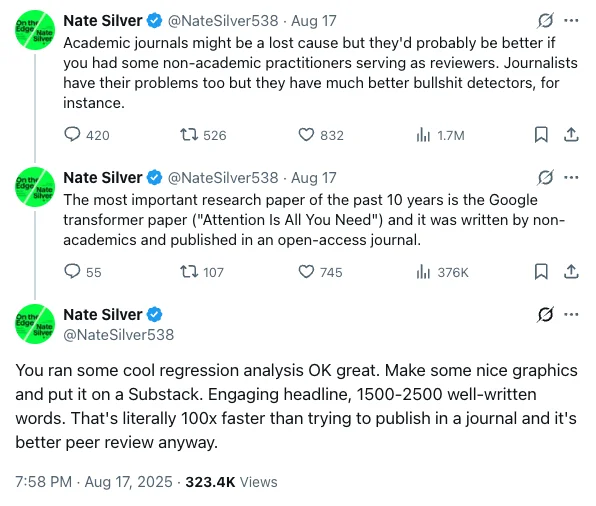Share the transformer paper tweet
596x506 pixels.
pos(571,271)
